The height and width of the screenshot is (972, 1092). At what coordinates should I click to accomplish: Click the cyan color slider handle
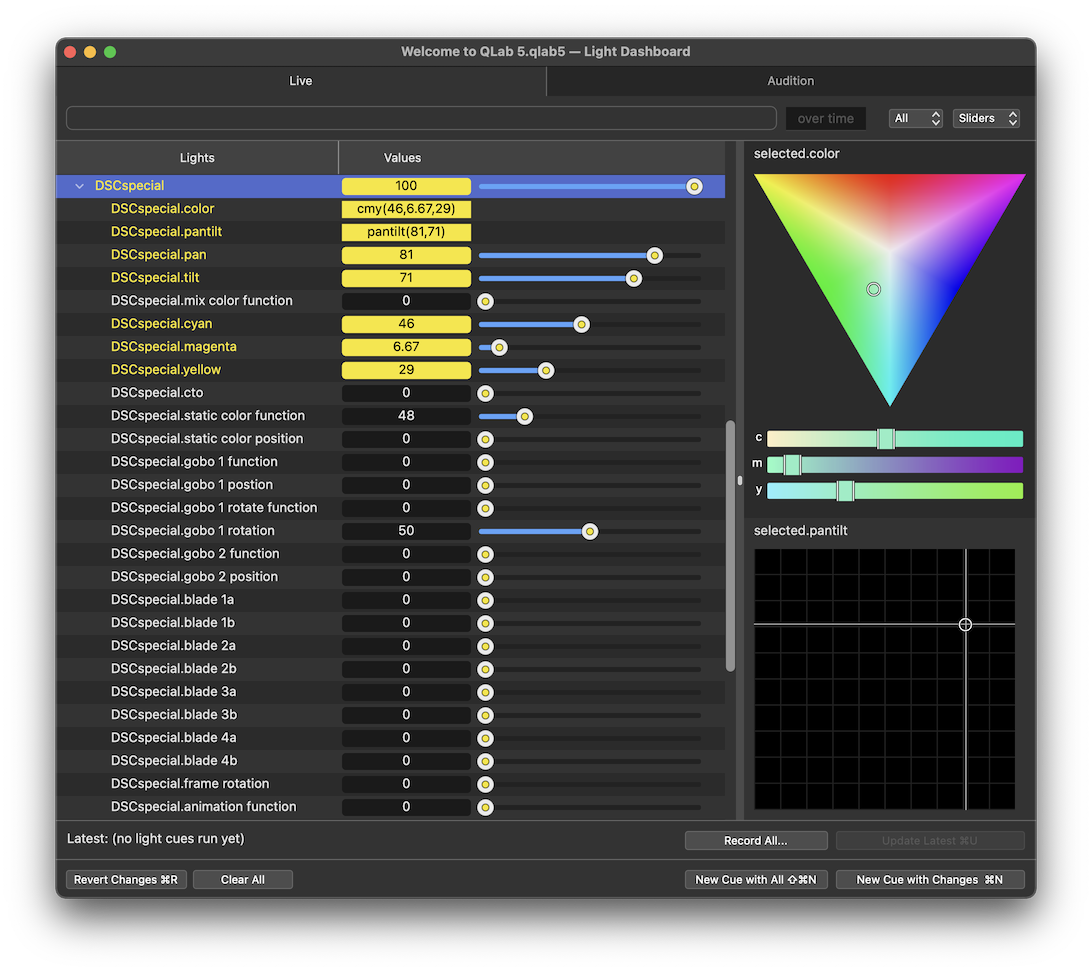pos(885,439)
